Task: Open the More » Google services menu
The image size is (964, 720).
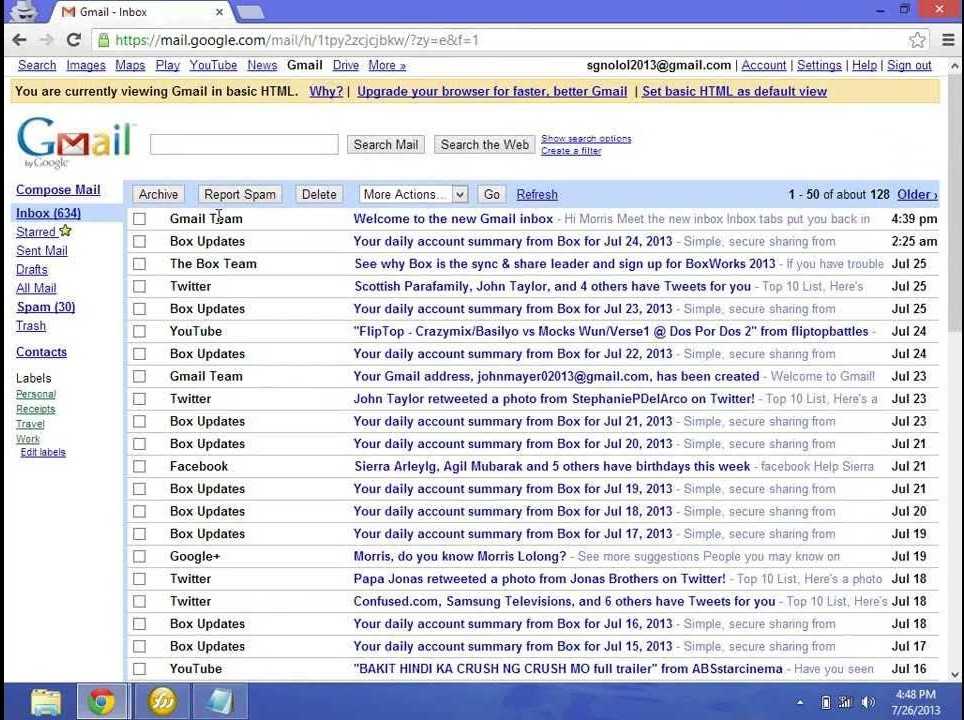Action: click(x=387, y=65)
